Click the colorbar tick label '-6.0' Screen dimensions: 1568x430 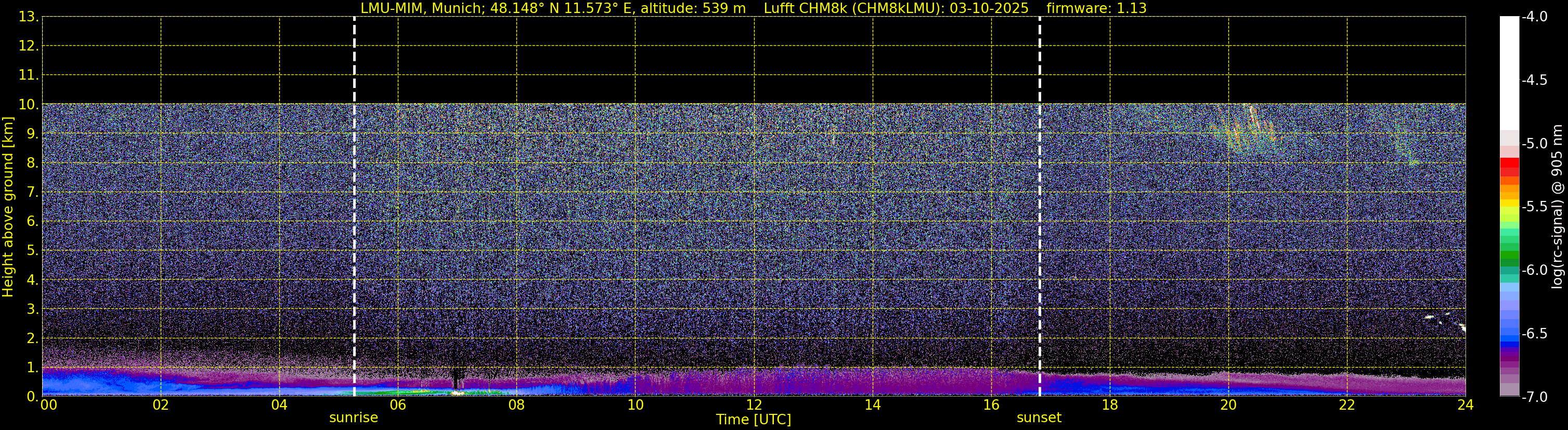pos(1534,270)
